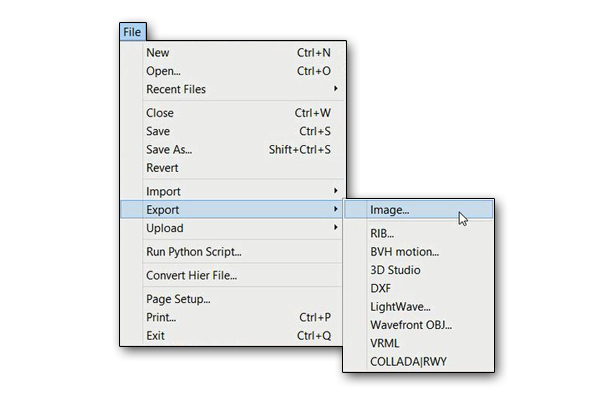600x410 pixels.
Task: Open Page Setup... dialog
Action: pyautogui.click(x=233, y=299)
